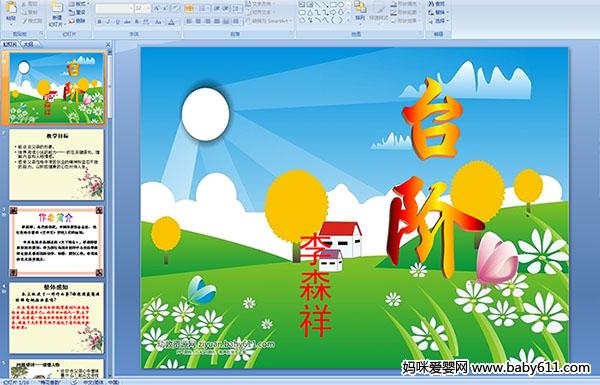Toggle italic formatting
The width and height of the screenshot is (600, 385).
[108, 22]
